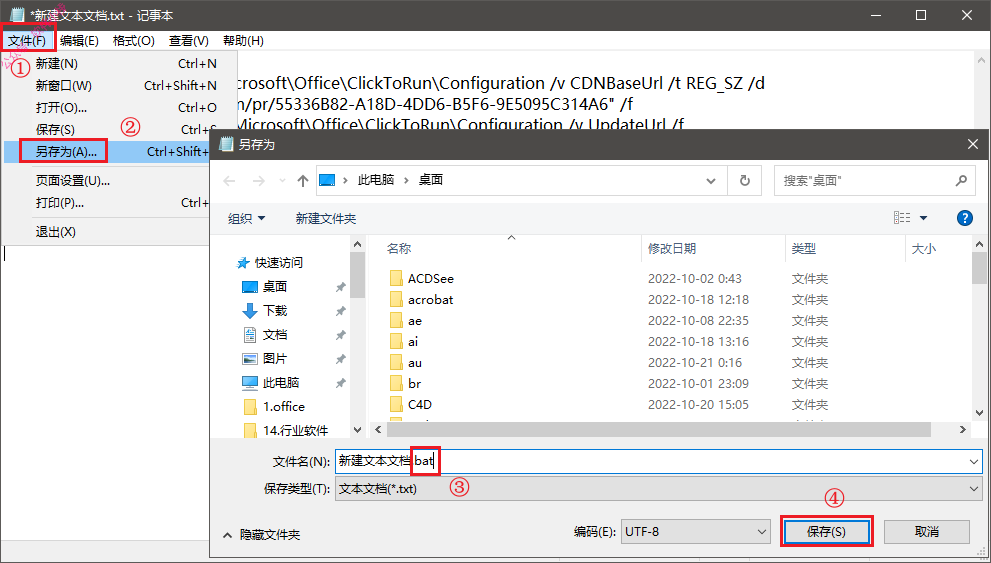Open the 编码 UTF-8 dropdown
Screen dimensions: 991x563
coord(695,532)
